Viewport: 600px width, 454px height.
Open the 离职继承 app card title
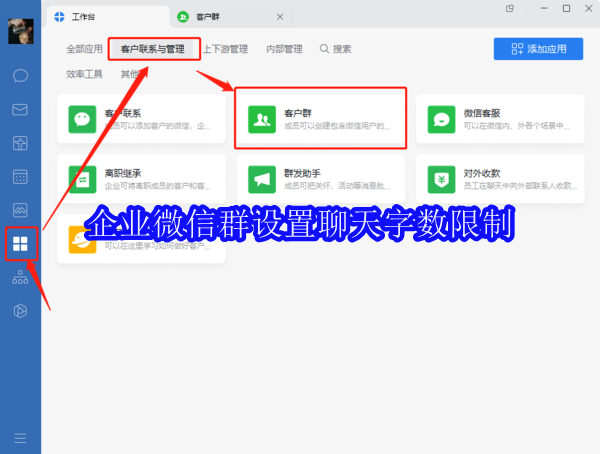123,173
